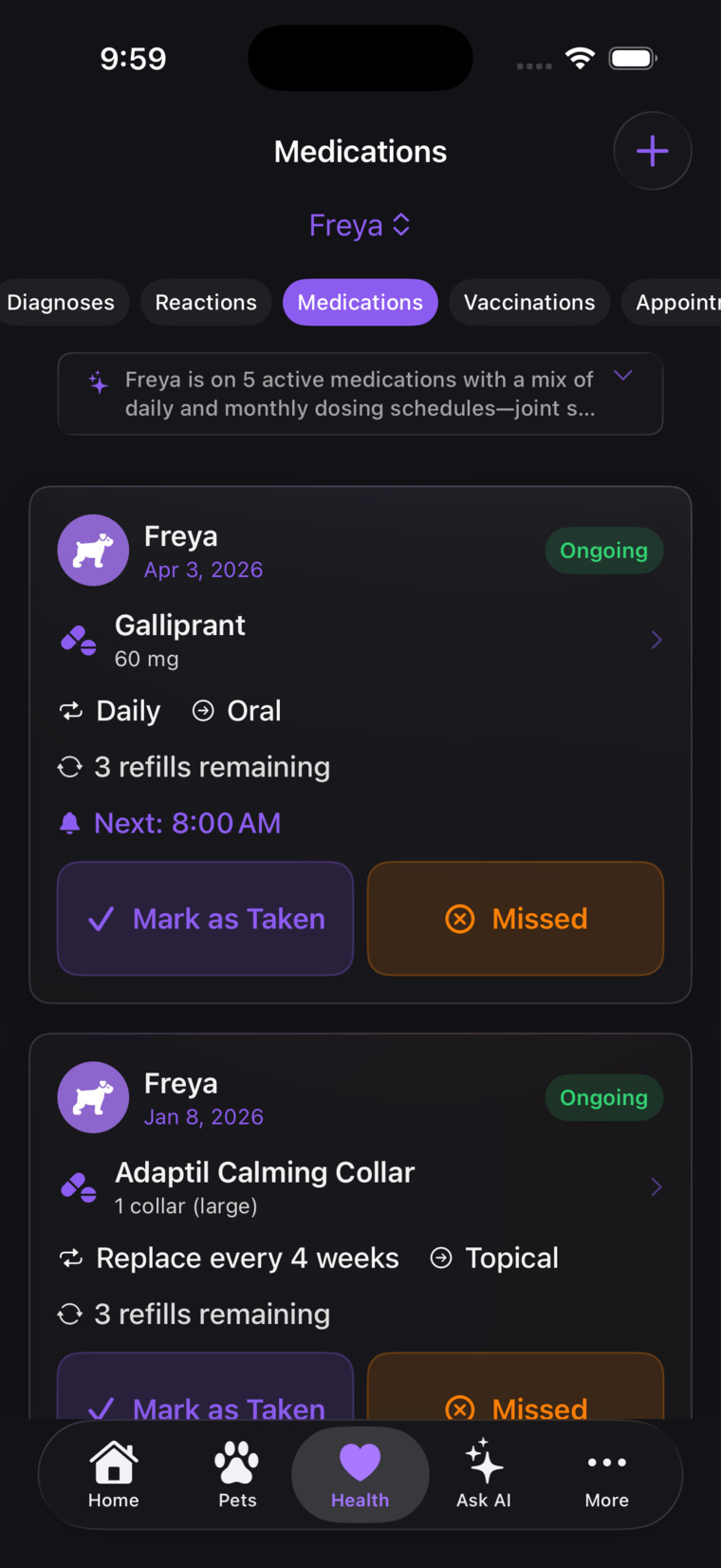Select the Health heart icon
721x1568 pixels.
360,1463
